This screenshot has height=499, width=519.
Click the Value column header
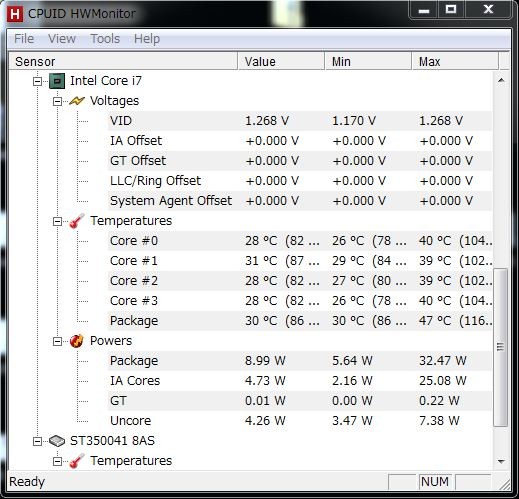tap(281, 61)
